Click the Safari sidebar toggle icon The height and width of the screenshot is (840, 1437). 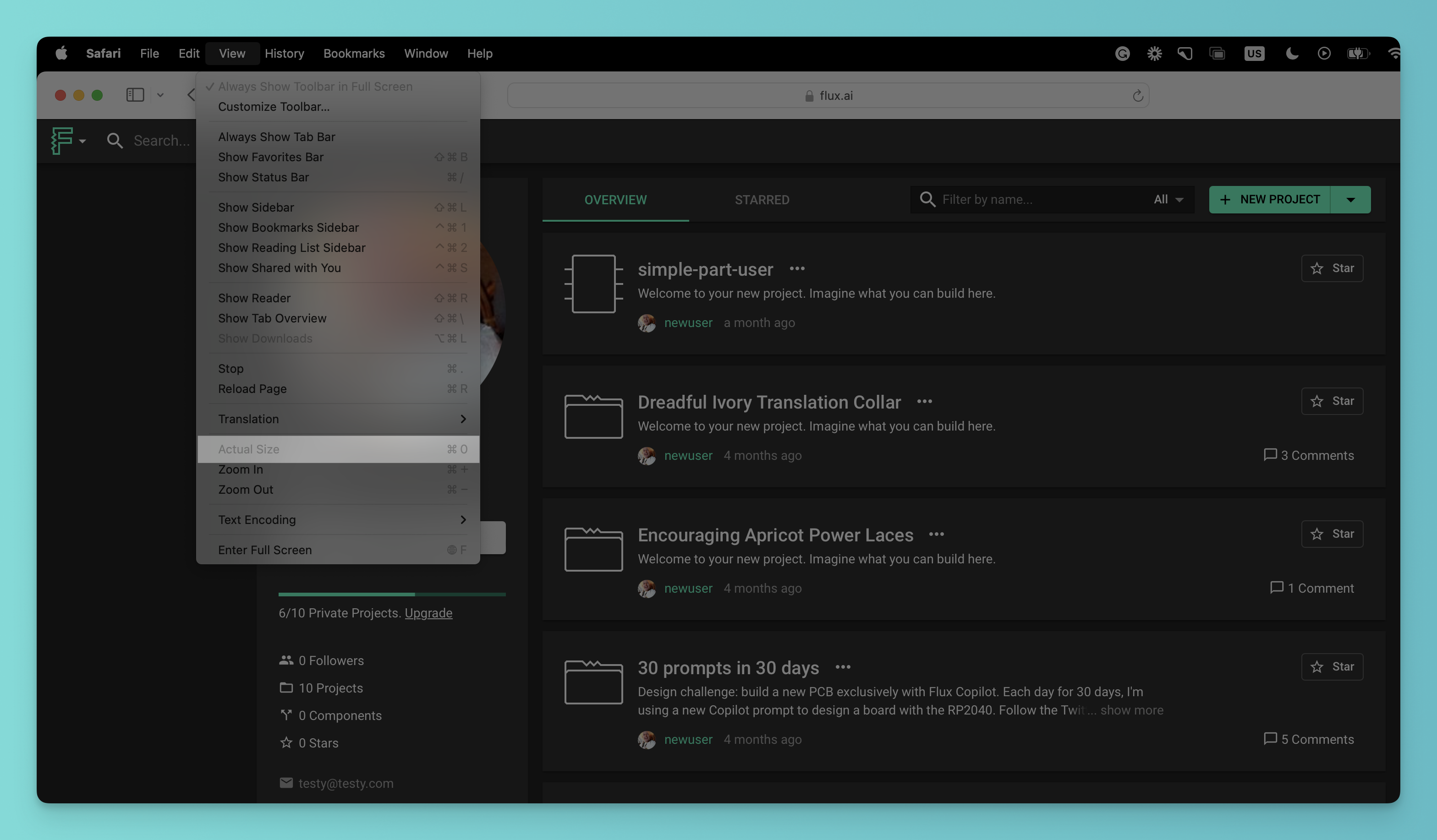135,95
